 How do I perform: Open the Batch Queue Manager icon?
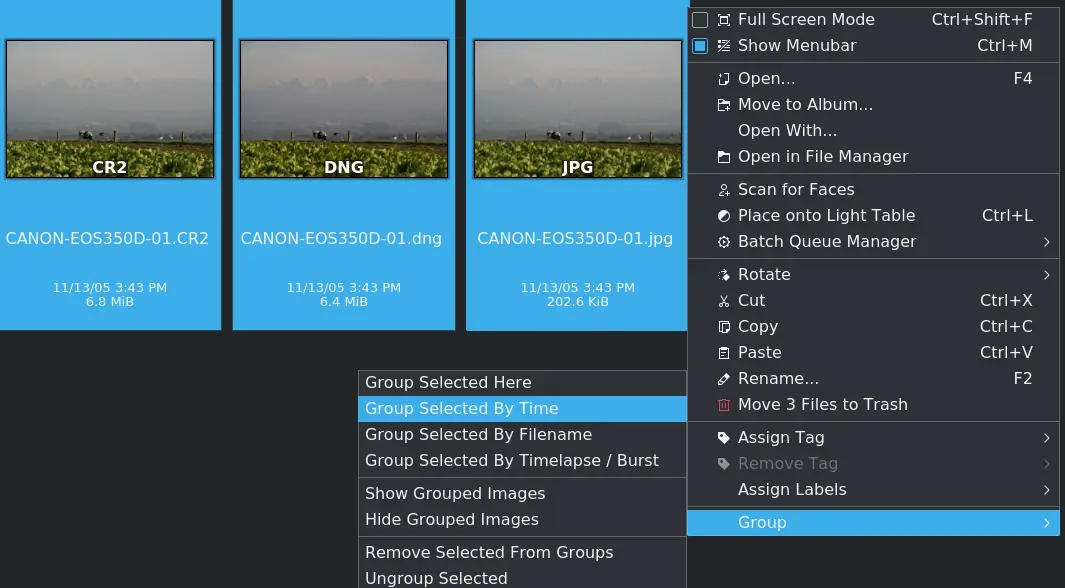click(x=723, y=241)
